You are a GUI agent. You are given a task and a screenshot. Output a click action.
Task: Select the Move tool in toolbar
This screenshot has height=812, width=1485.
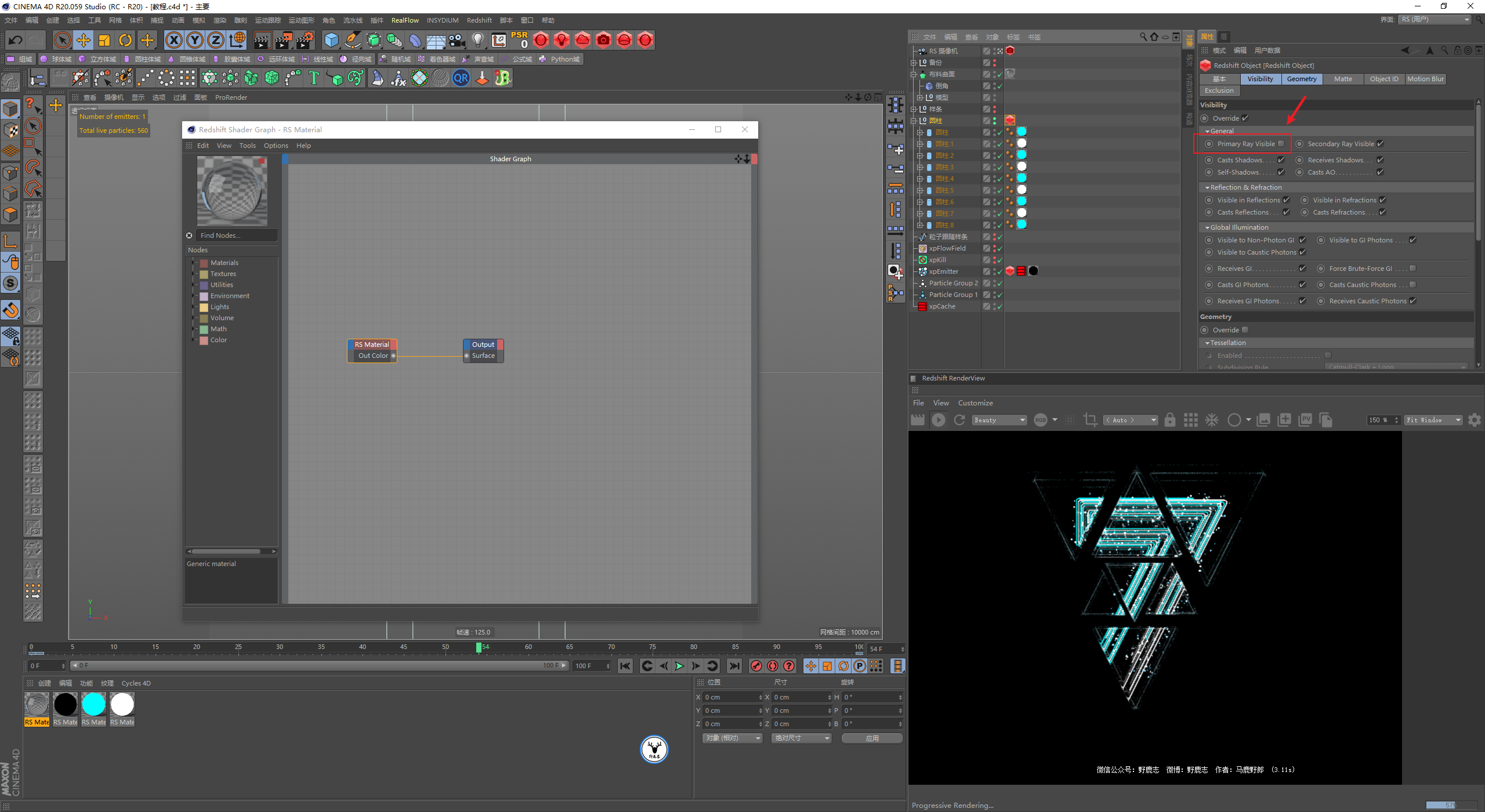pos(84,40)
